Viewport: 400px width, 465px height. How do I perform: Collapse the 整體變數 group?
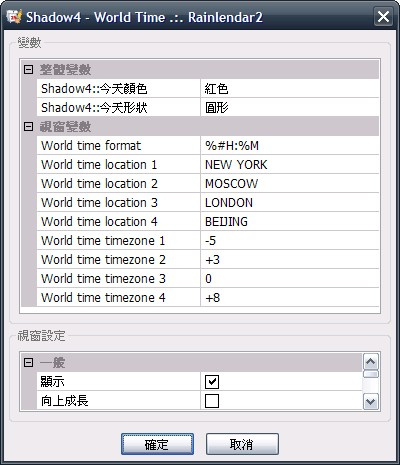click(x=29, y=70)
